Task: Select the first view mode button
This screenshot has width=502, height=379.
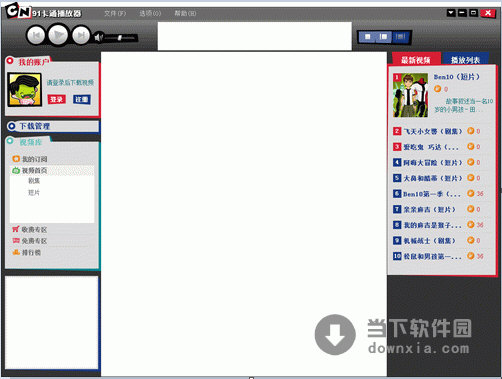Action: point(367,37)
